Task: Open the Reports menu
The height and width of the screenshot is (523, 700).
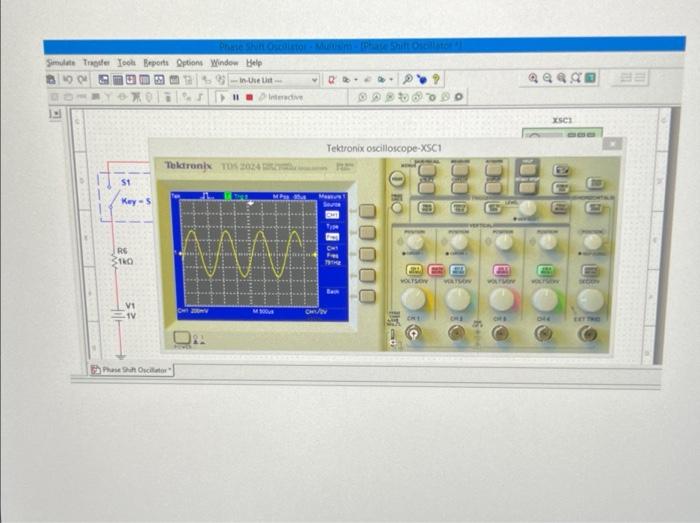Action: click(156, 62)
